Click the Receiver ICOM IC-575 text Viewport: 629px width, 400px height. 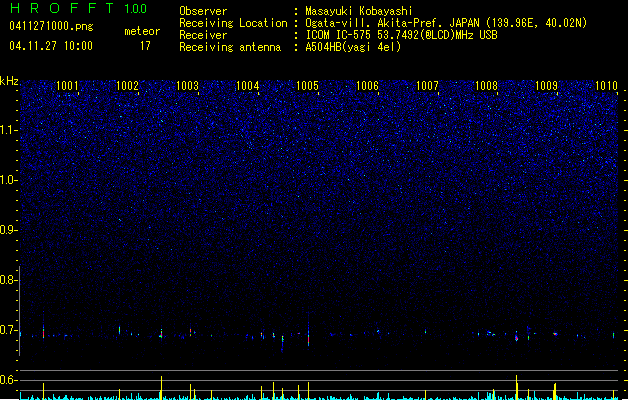pyautogui.click(x=402, y=35)
